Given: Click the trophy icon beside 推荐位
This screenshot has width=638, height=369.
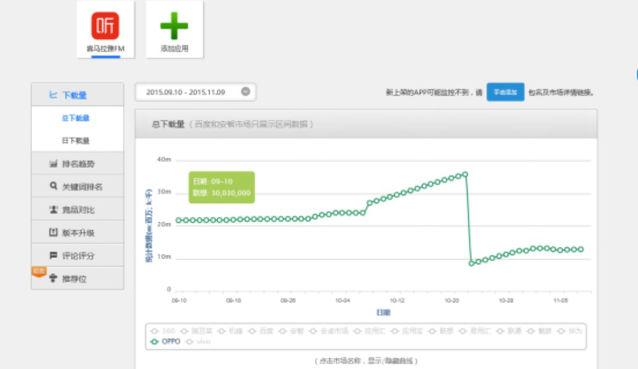Looking at the screenshot, I should click(x=53, y=278).
